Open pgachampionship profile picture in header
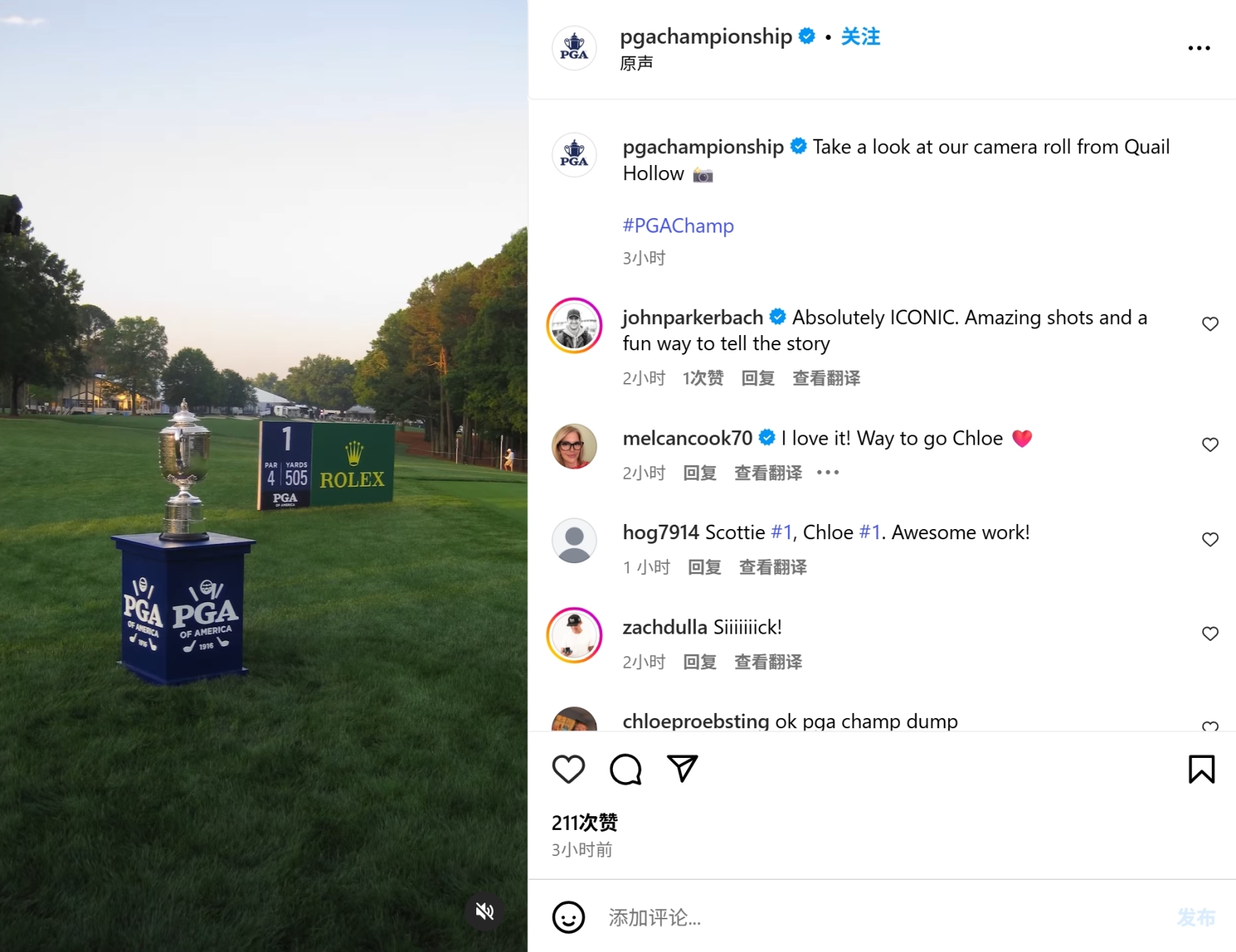Image resolution: width=1236 pixels, height=952 pixels. pyautogui.click(x=574, y=48)
